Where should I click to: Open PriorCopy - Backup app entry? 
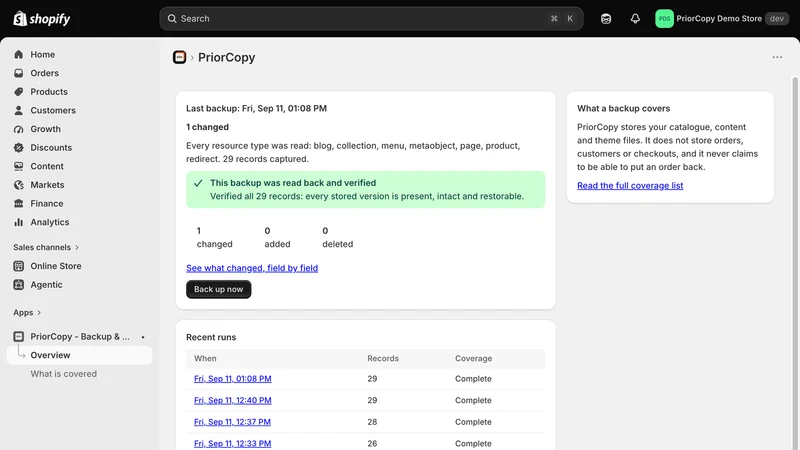coord(80,337)
